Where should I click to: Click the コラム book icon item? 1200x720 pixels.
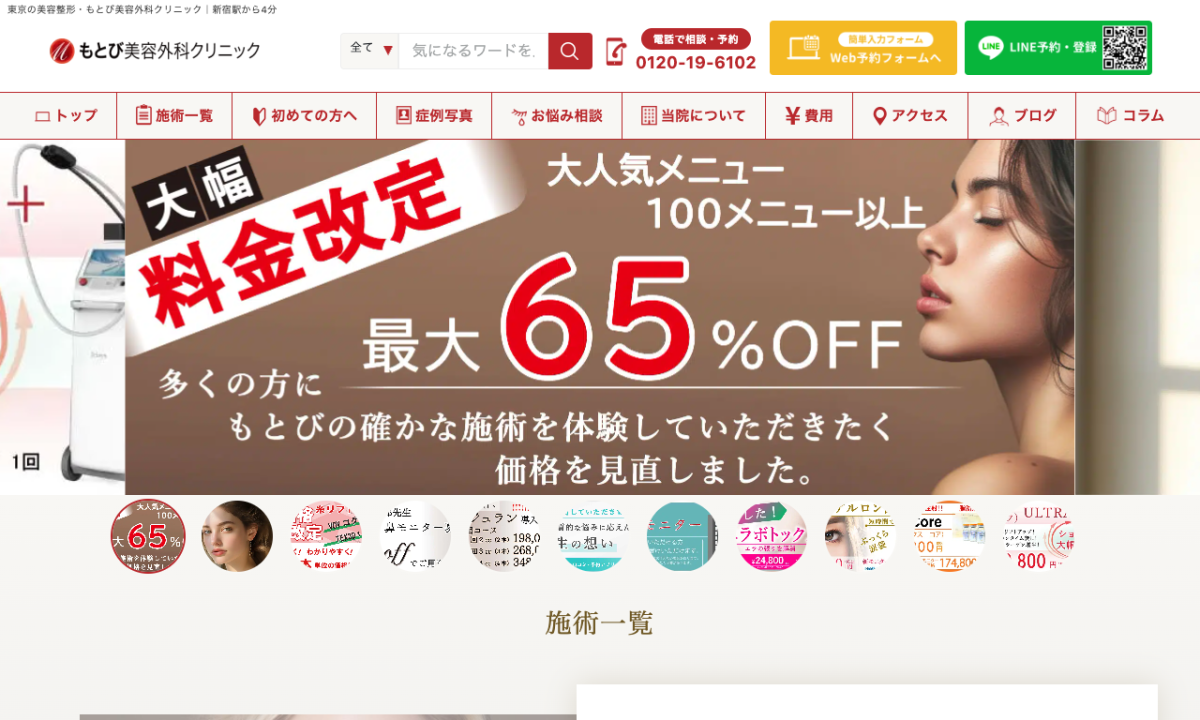(1131, 116)
